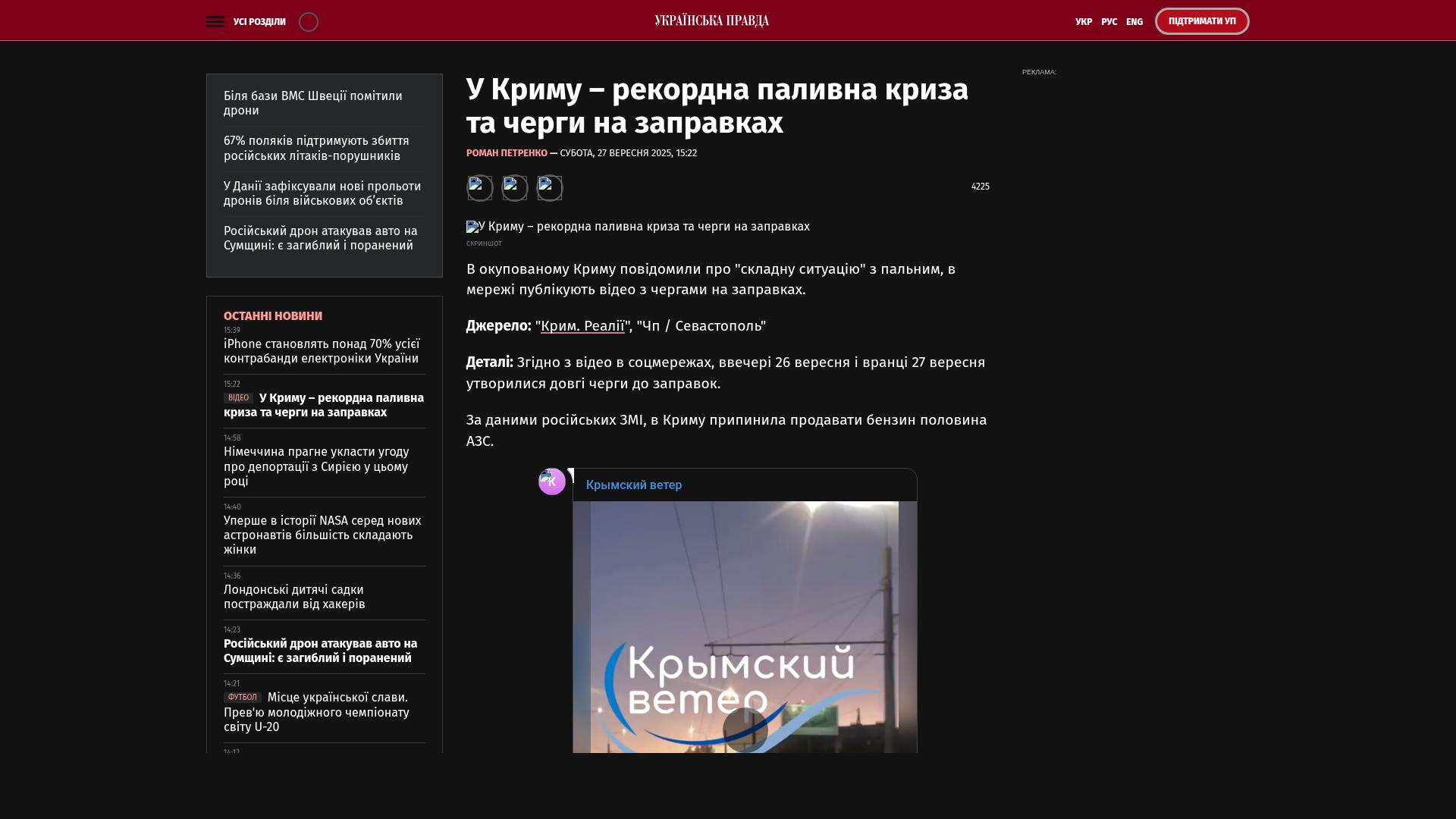Click the third round share icon
This screenshot has width=1456, height=819.
pyautogui.click(x=550, y=188)
